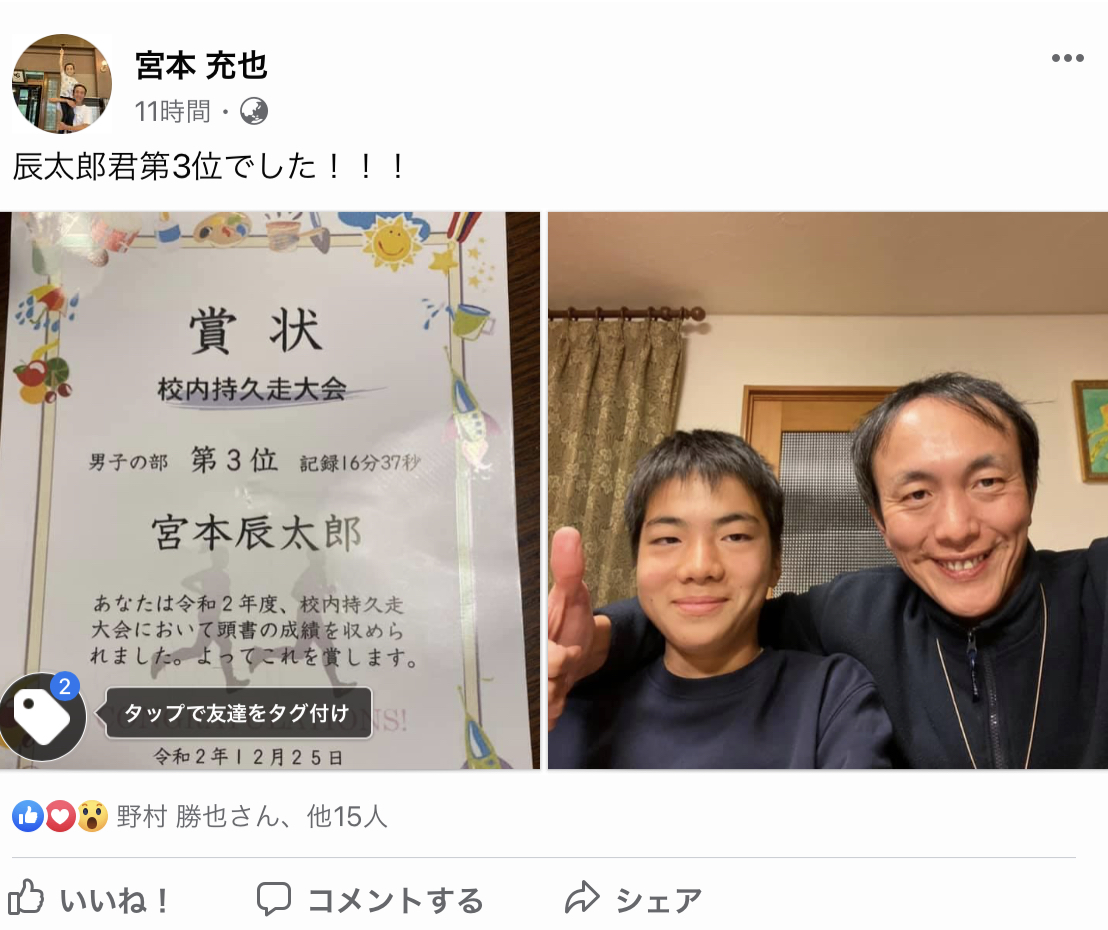The height and width of the screenshot is (930, 1108).
Task: Tap the thumbs-up like outline icon
Action: coord(26,897)
